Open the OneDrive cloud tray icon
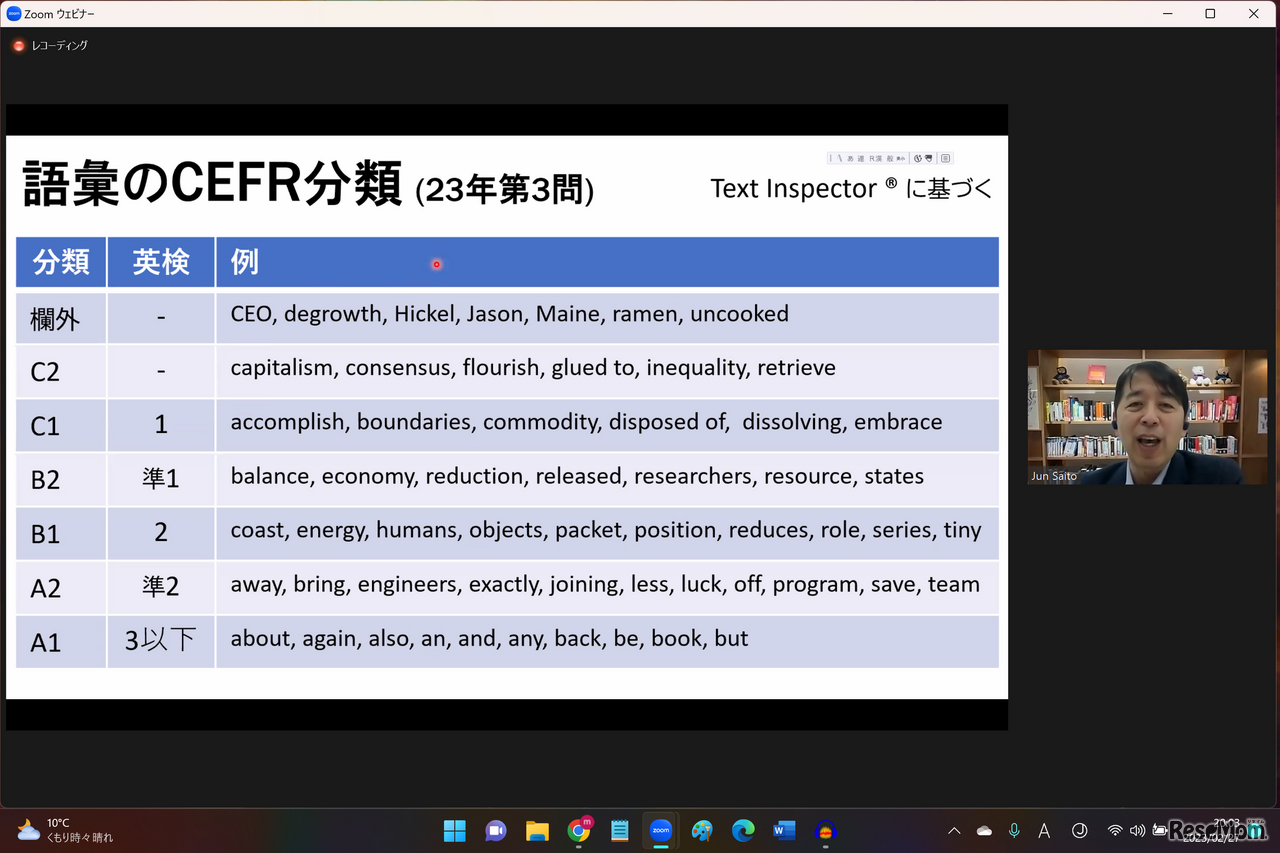Viewport: 1280px width, 853px height. [x=984, y=831]
